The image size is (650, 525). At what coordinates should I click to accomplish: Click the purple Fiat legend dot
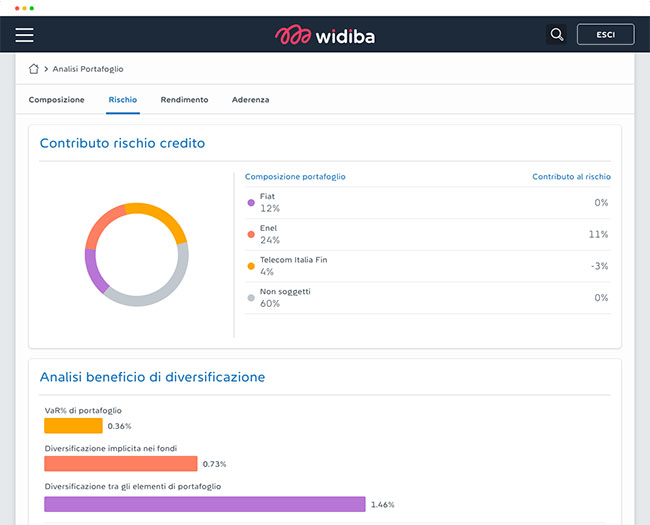[251, 203]
